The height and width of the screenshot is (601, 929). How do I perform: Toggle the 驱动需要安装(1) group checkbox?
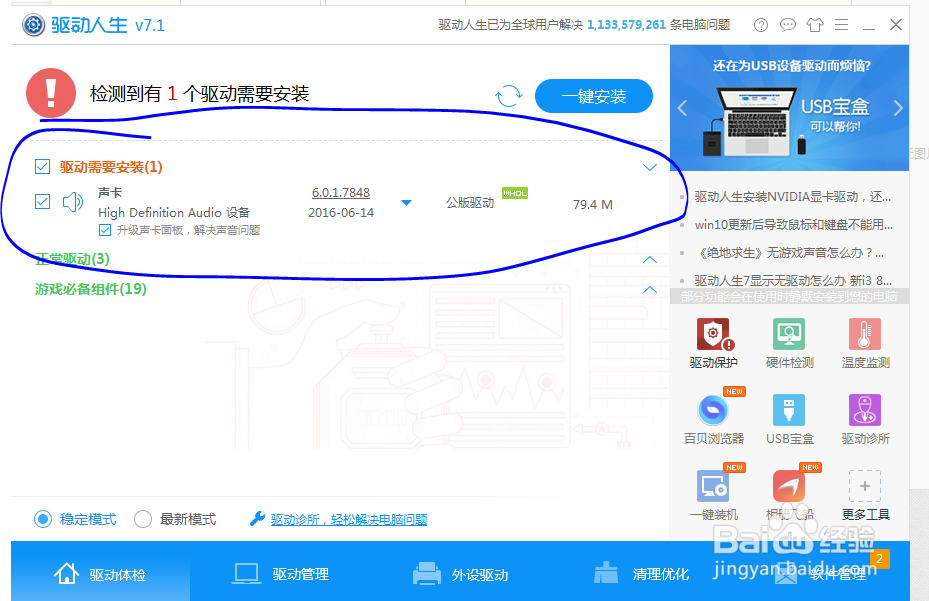pyautogui.click(x=42, y=167)
